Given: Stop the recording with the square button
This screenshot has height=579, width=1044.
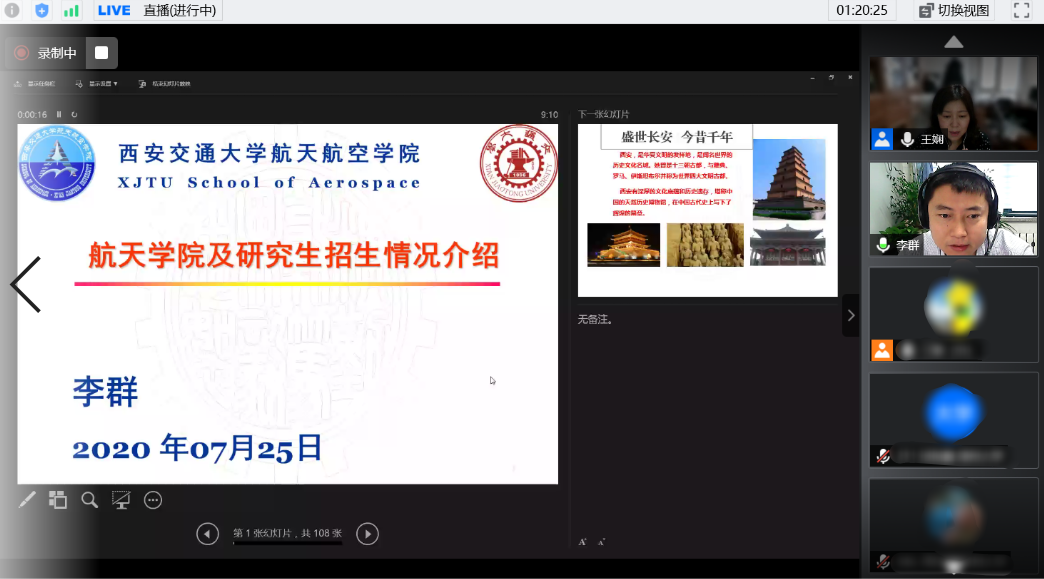Looking at the screenshot, I should pos(101,53).
